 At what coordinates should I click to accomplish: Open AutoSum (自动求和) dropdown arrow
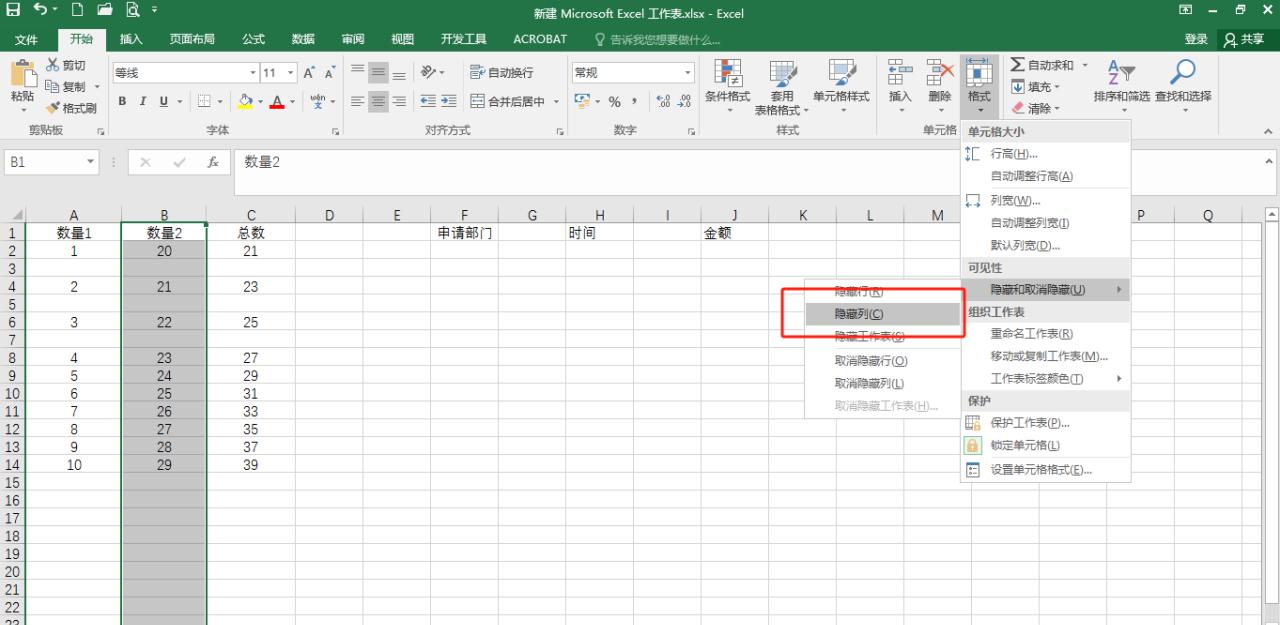(x=1086, y=66)
